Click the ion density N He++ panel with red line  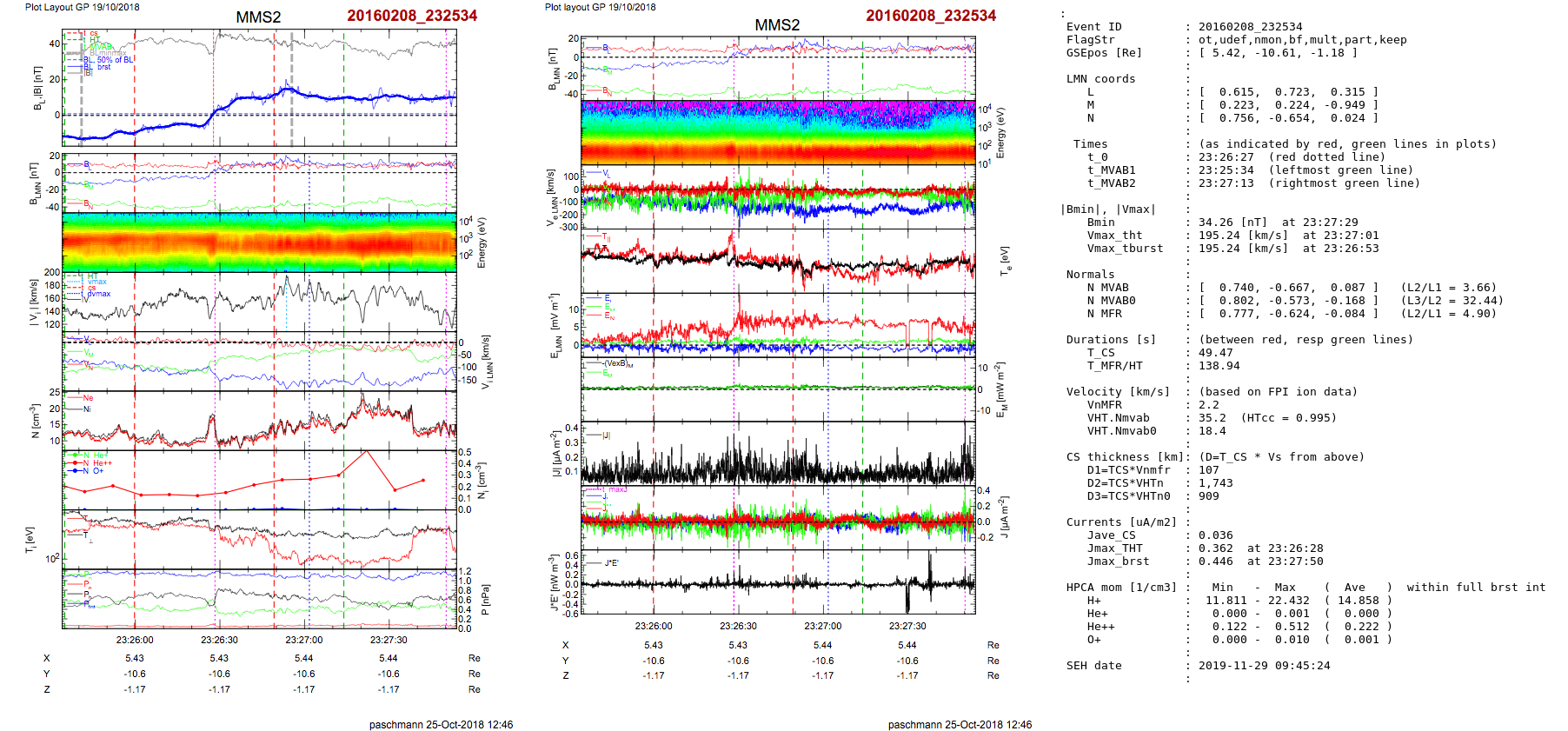click(259, 480)
